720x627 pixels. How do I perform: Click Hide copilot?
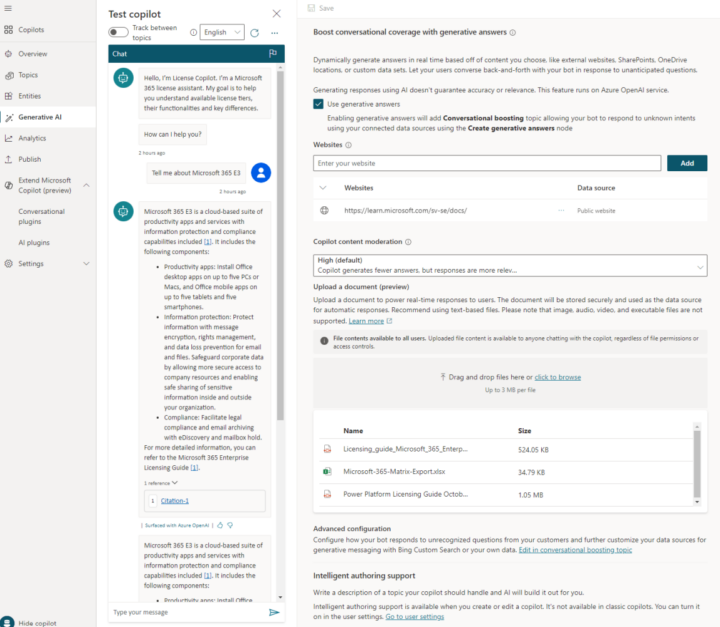[37, 623]
